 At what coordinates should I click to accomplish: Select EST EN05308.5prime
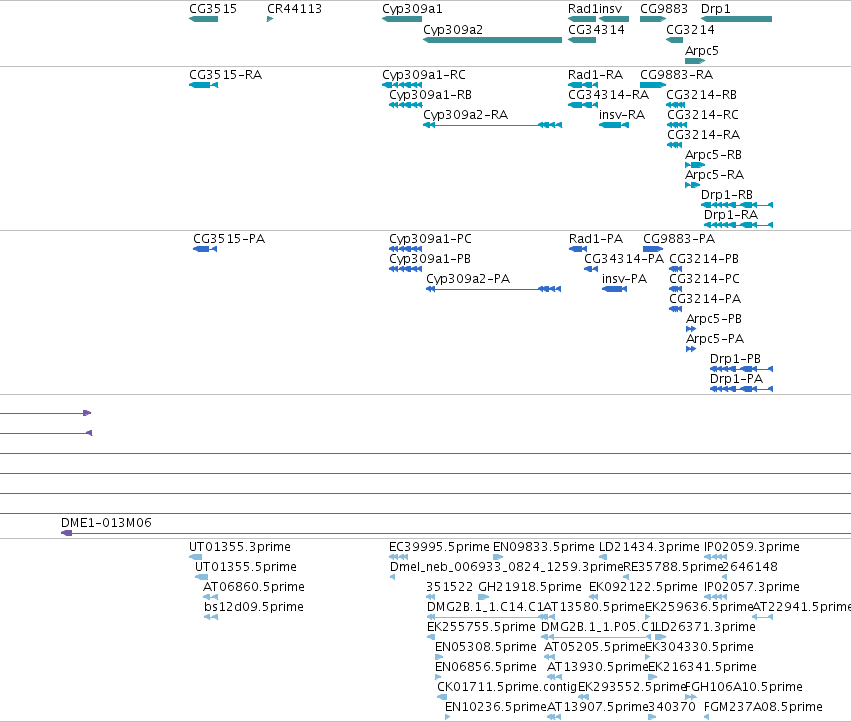(486, 647)
